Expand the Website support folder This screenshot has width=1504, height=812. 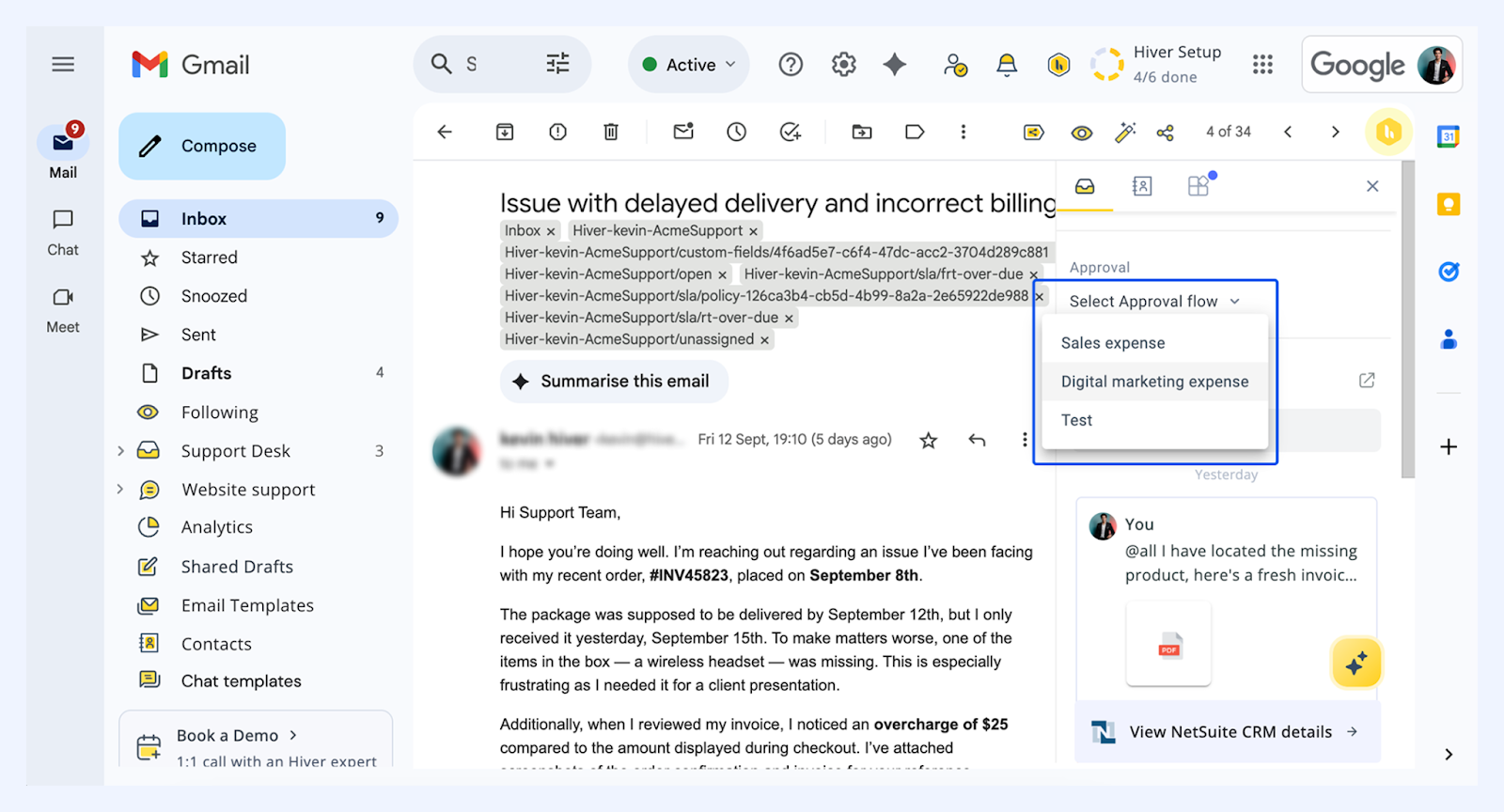pyautogui.click(x=120, y=489)
